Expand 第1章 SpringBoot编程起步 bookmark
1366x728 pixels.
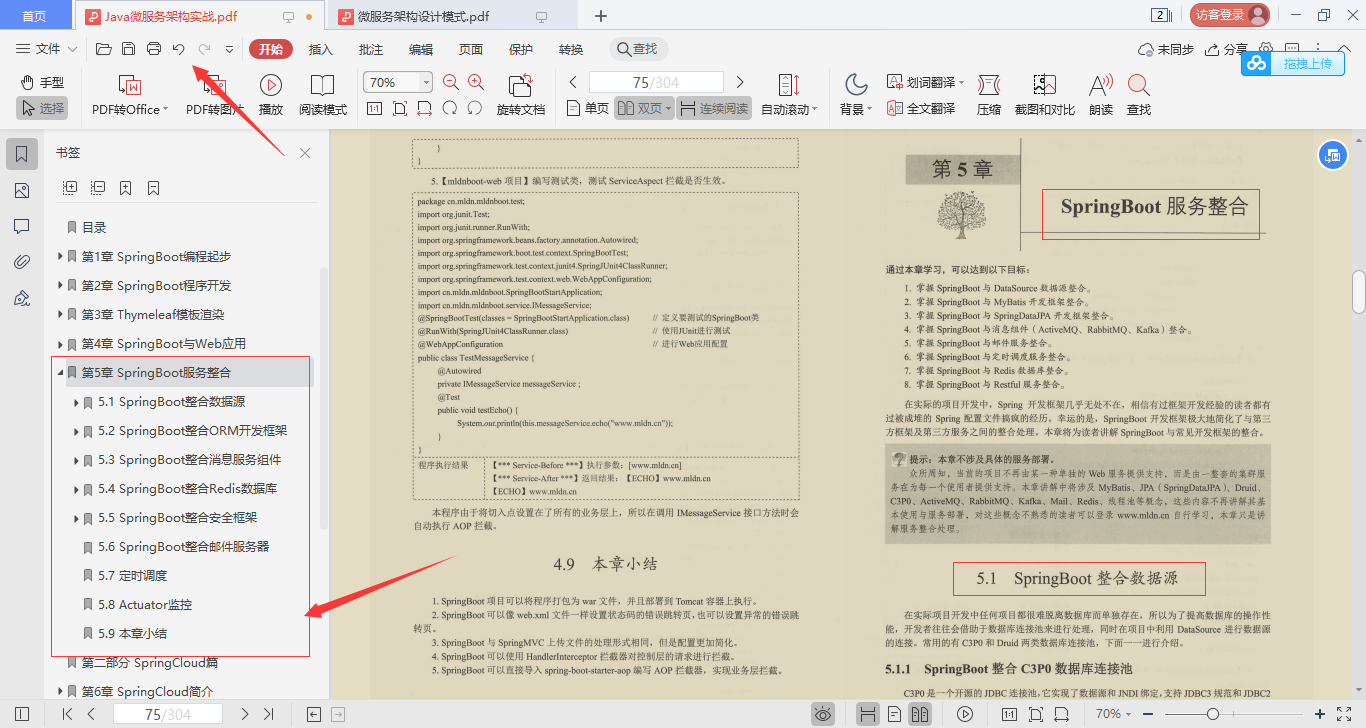[61, 257]
